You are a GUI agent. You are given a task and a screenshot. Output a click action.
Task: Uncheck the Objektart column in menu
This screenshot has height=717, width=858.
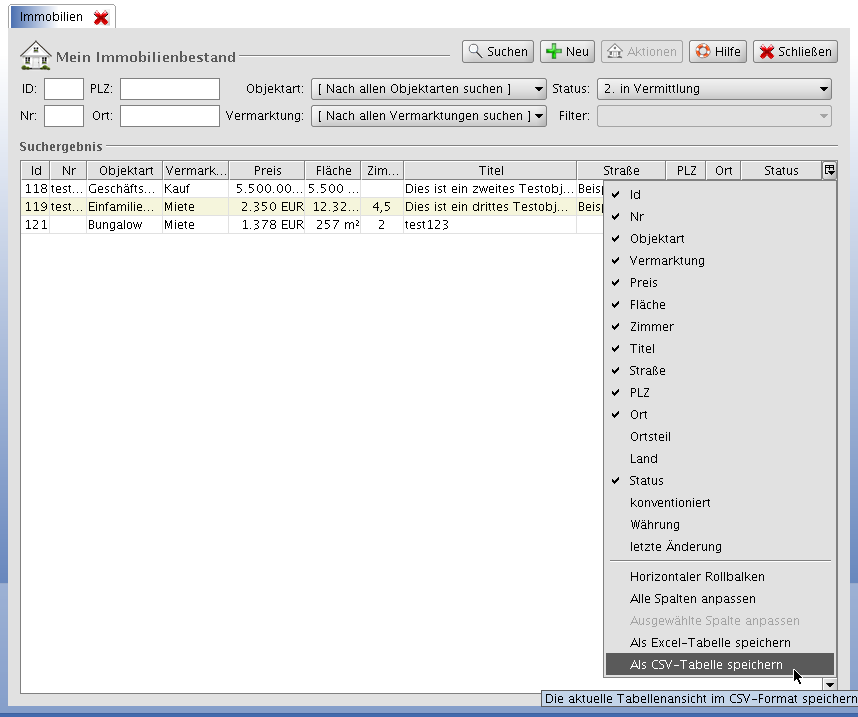pos(657,239)
